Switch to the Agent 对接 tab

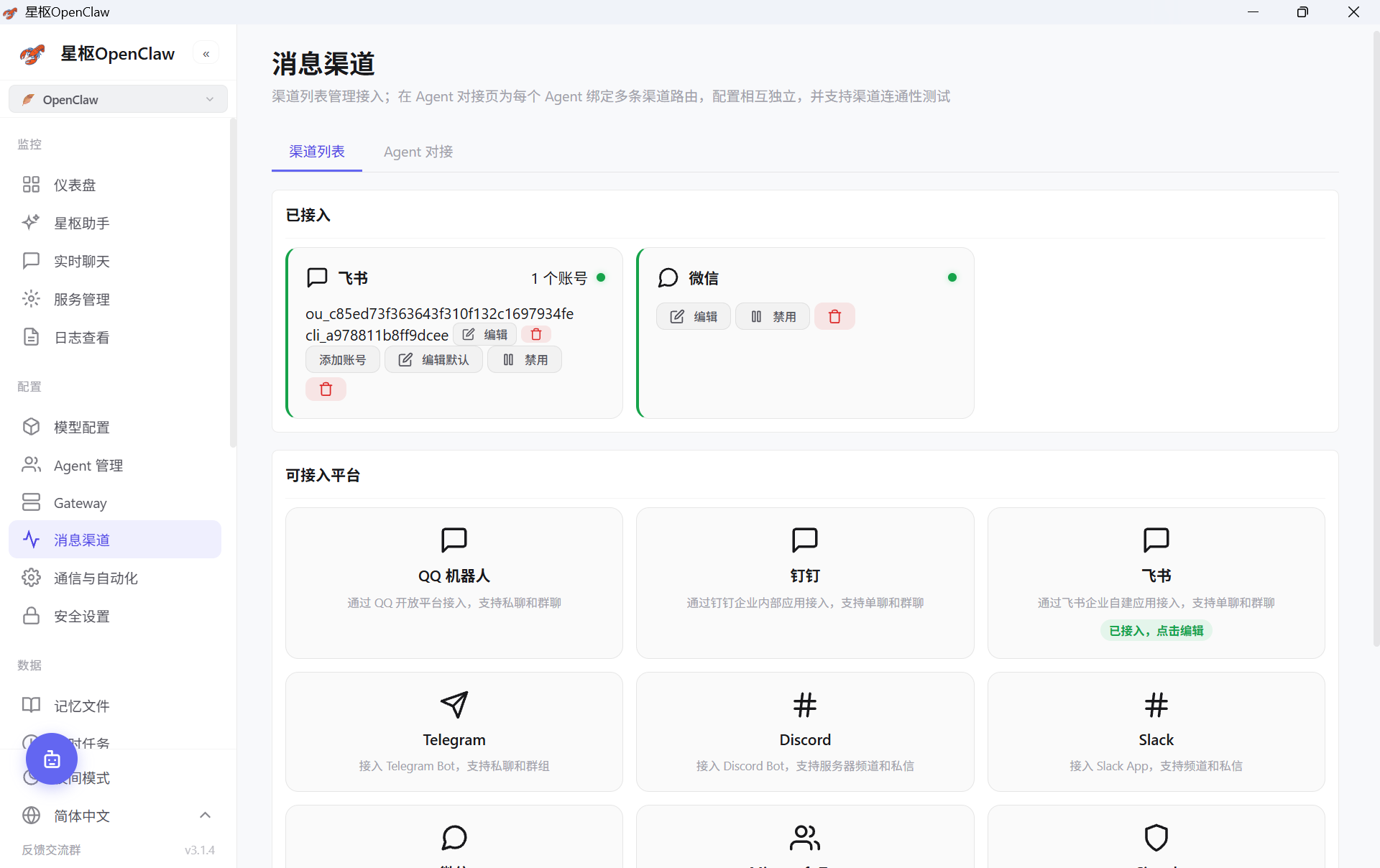tap(418, 152)
